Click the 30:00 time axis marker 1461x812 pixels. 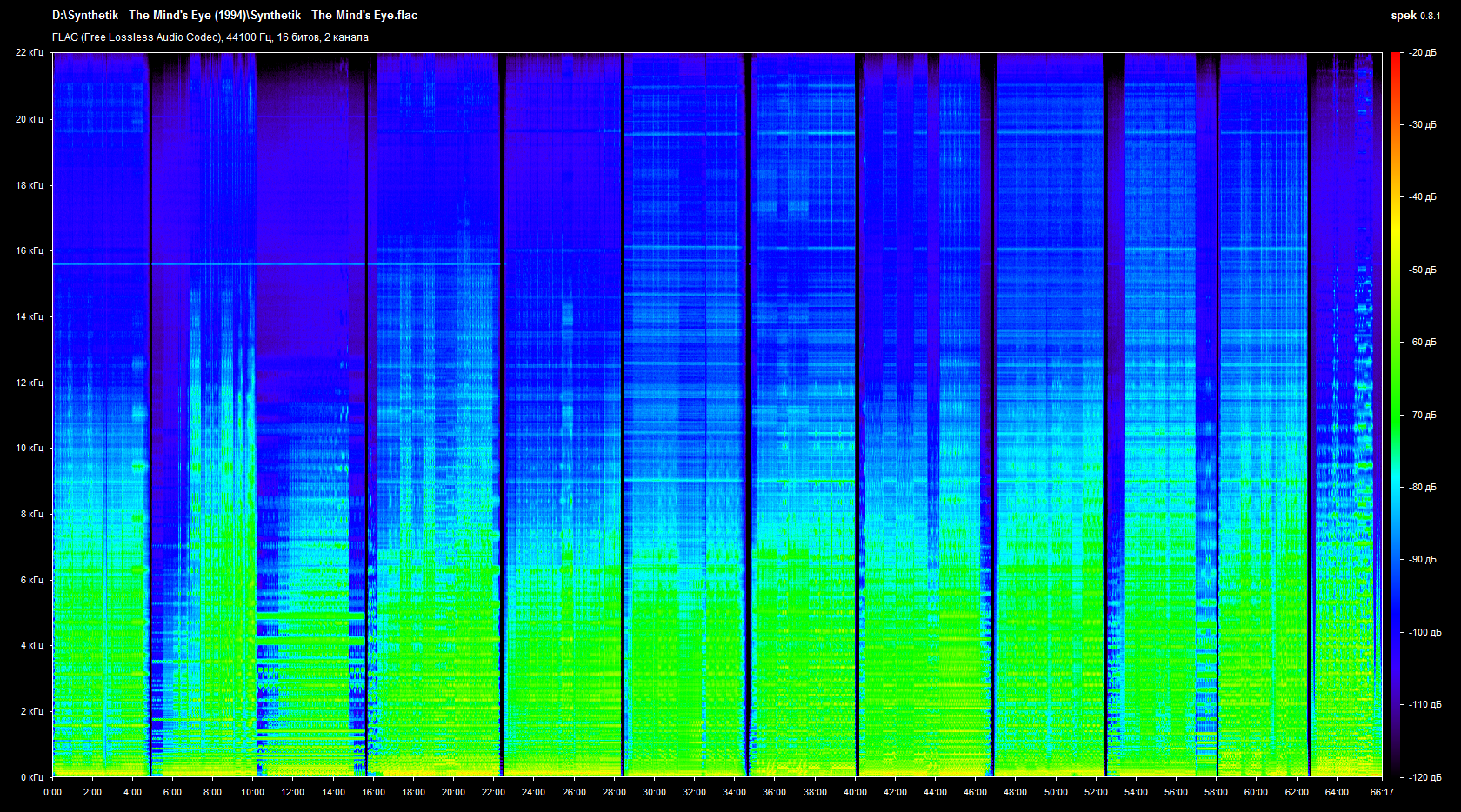[654, 792]
